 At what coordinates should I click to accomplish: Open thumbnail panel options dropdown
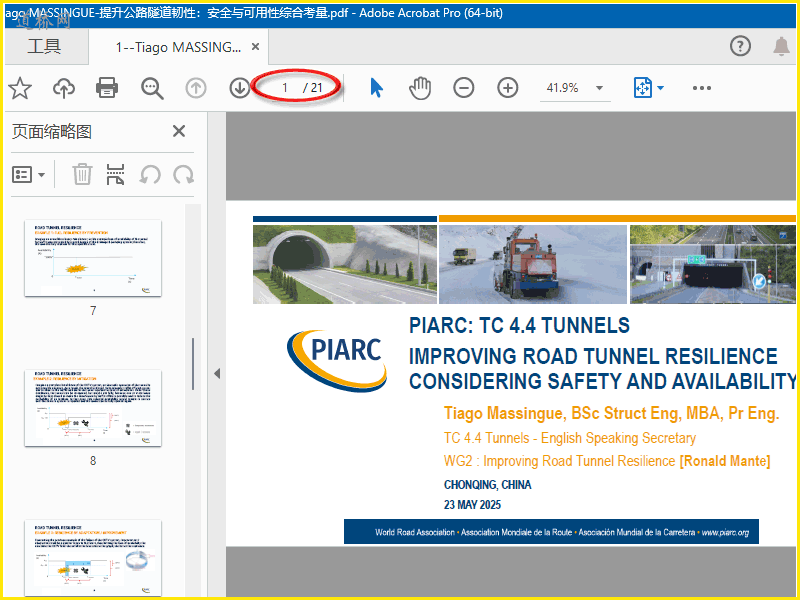click(x=29, y=175)
